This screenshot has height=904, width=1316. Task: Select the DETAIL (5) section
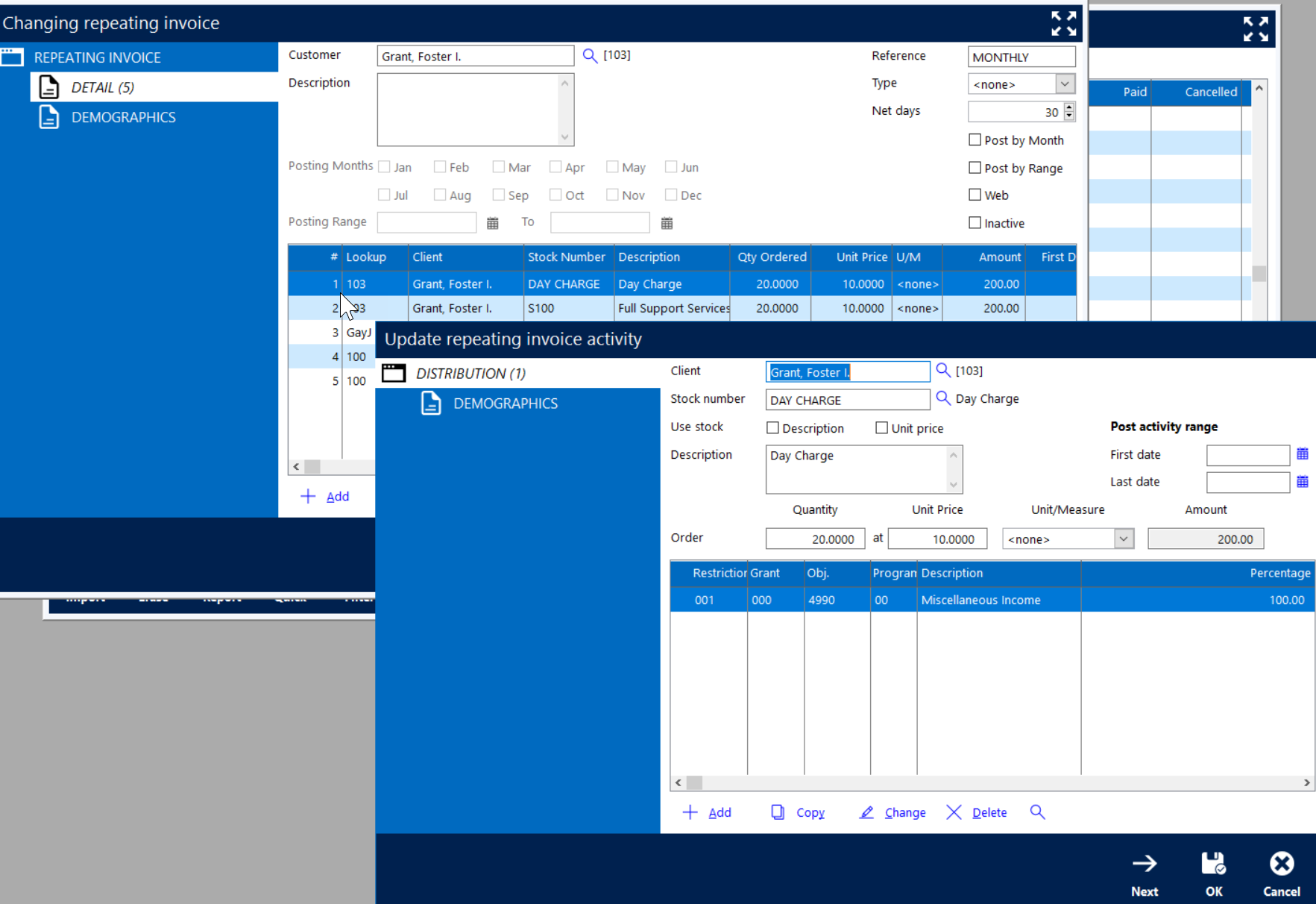pyautogui.click(x=102, y=87)
